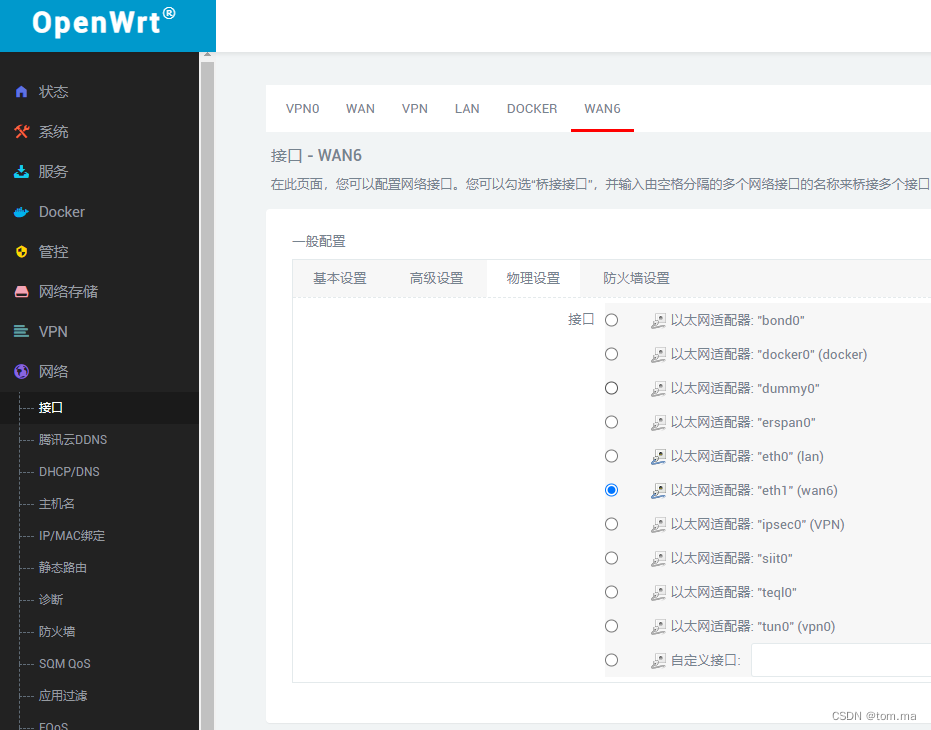Expand the 系统 menu section

pos(52,131)
